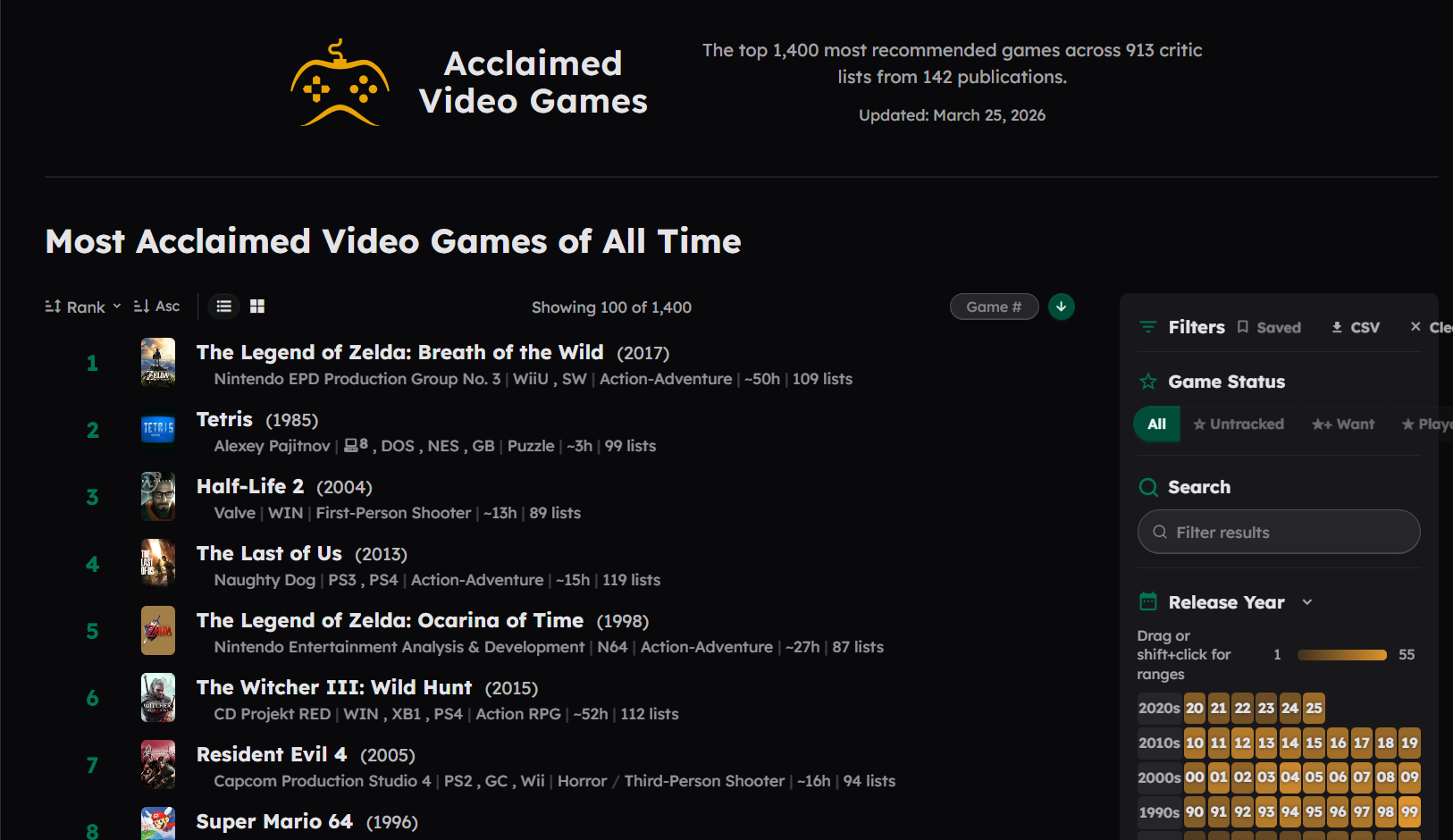Open Ocarina of Time cover thumbnail

[x=158, y=630]
